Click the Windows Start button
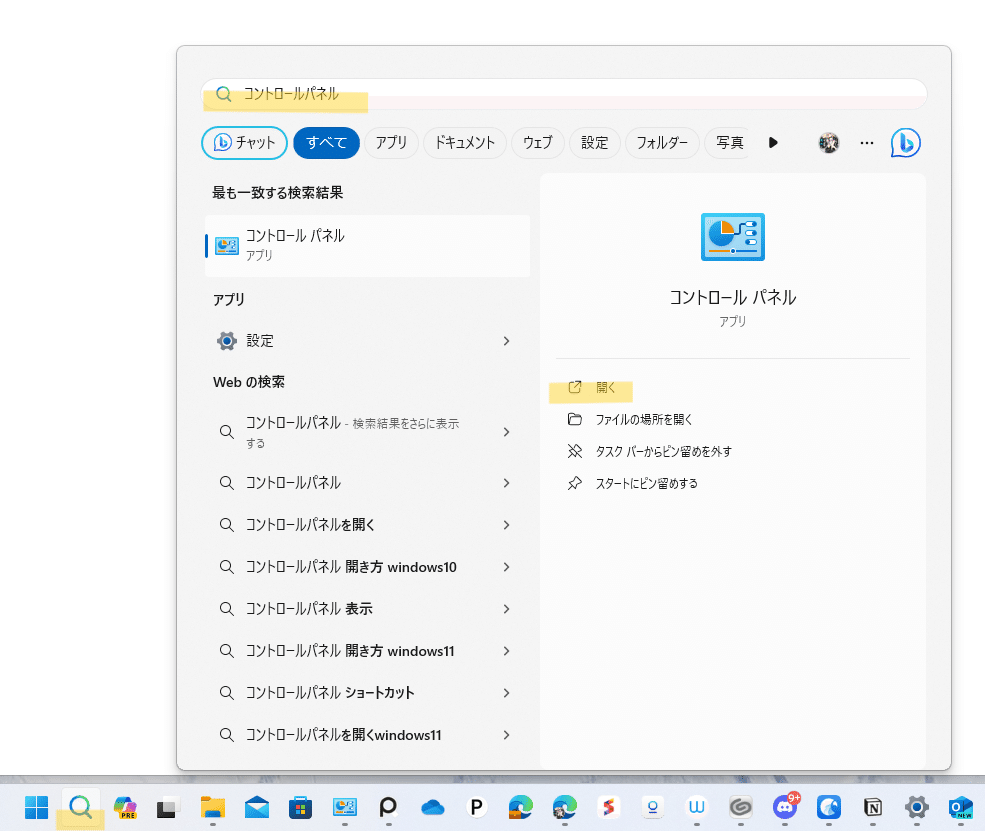 click(36, 807)
